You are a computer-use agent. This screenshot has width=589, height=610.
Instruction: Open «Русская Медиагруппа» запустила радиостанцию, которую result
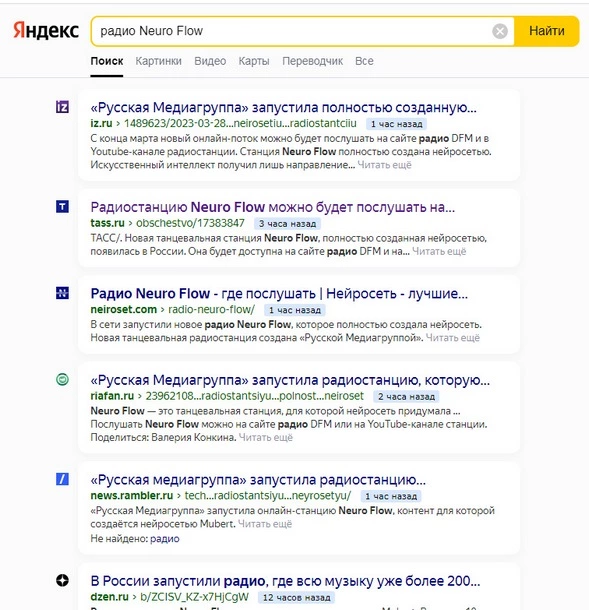[290, 380]
